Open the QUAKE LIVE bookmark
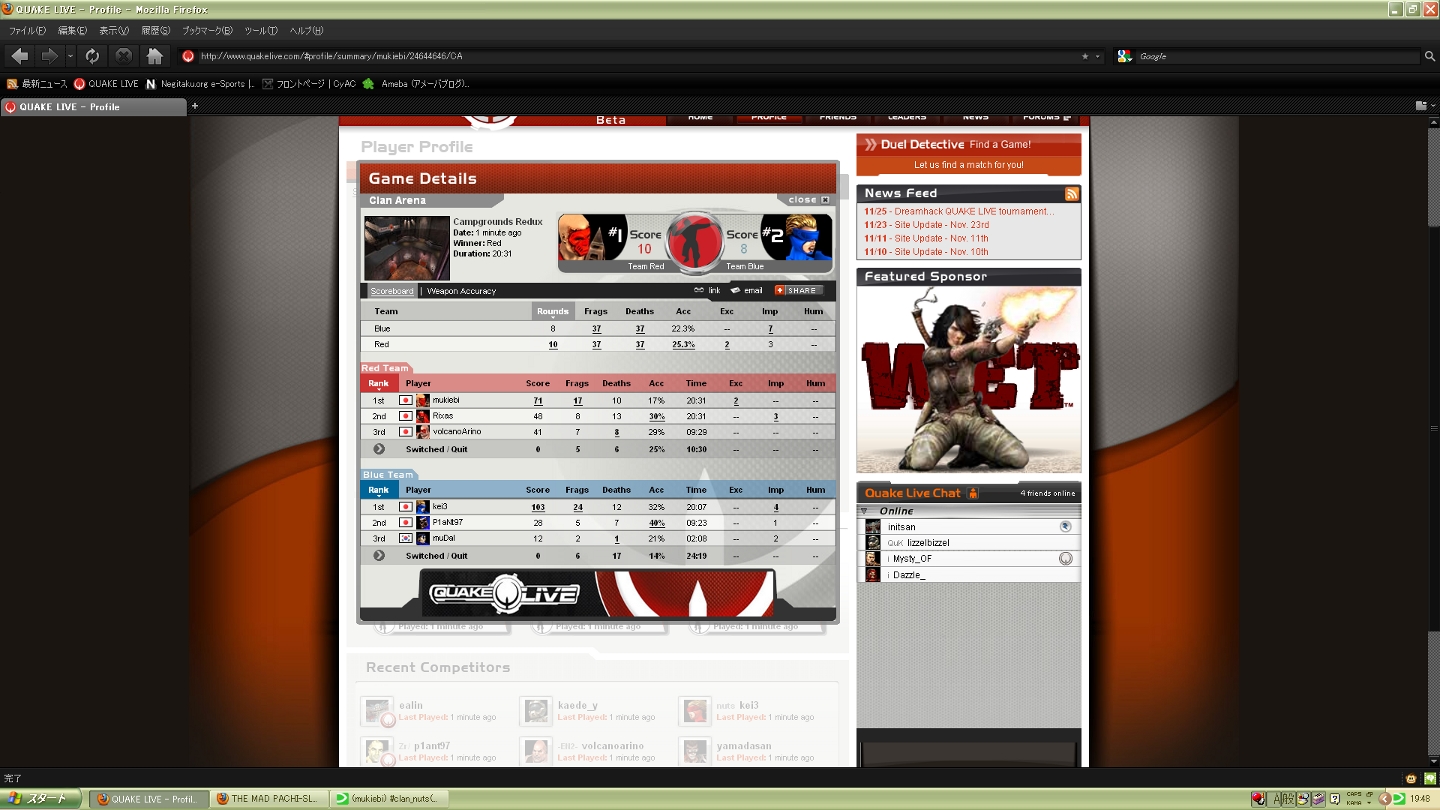Viewport: 1440px width, 810px height. pyautogui.click(x=106, y=84)
